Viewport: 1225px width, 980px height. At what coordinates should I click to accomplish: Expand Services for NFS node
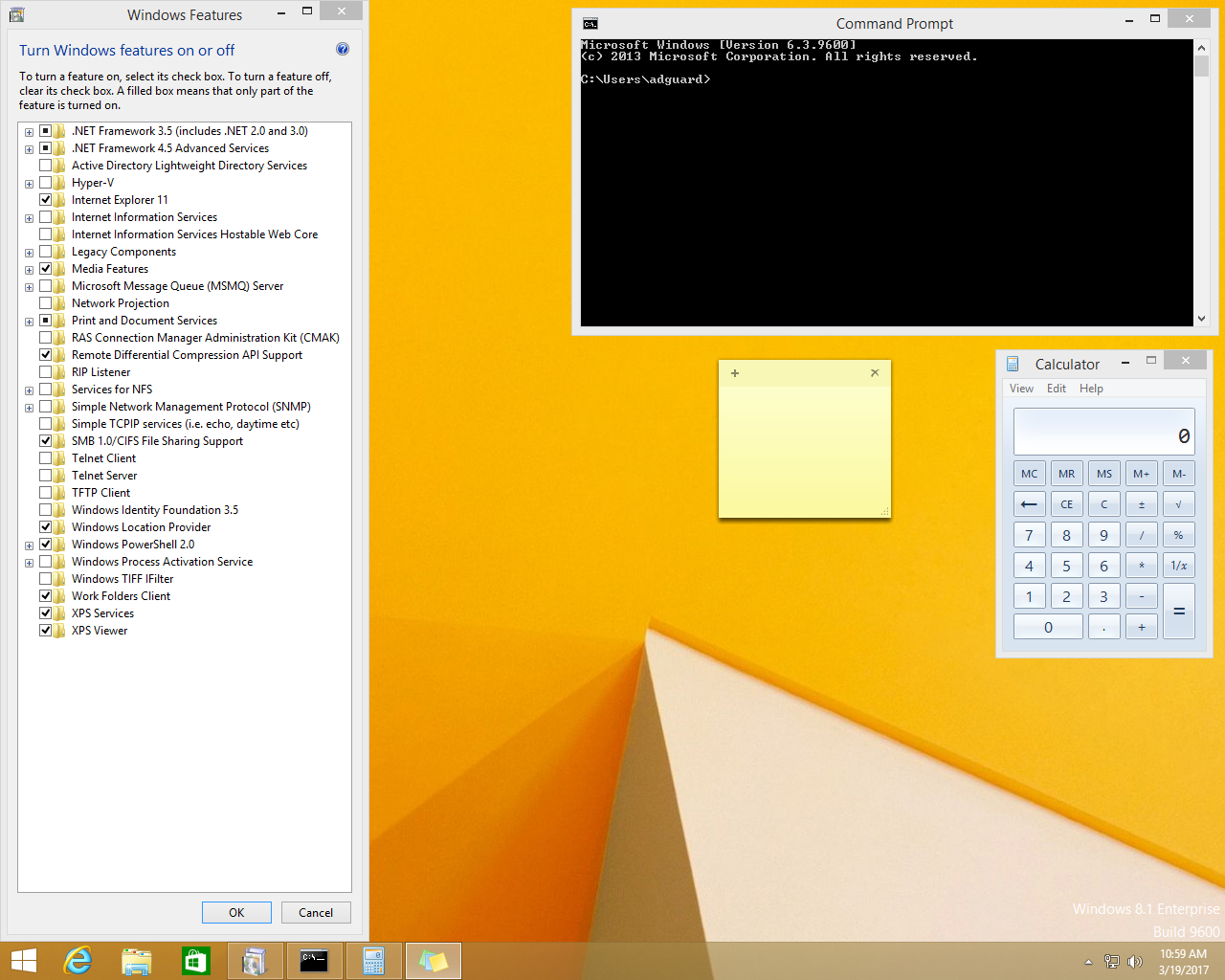(x=29, y=390)
